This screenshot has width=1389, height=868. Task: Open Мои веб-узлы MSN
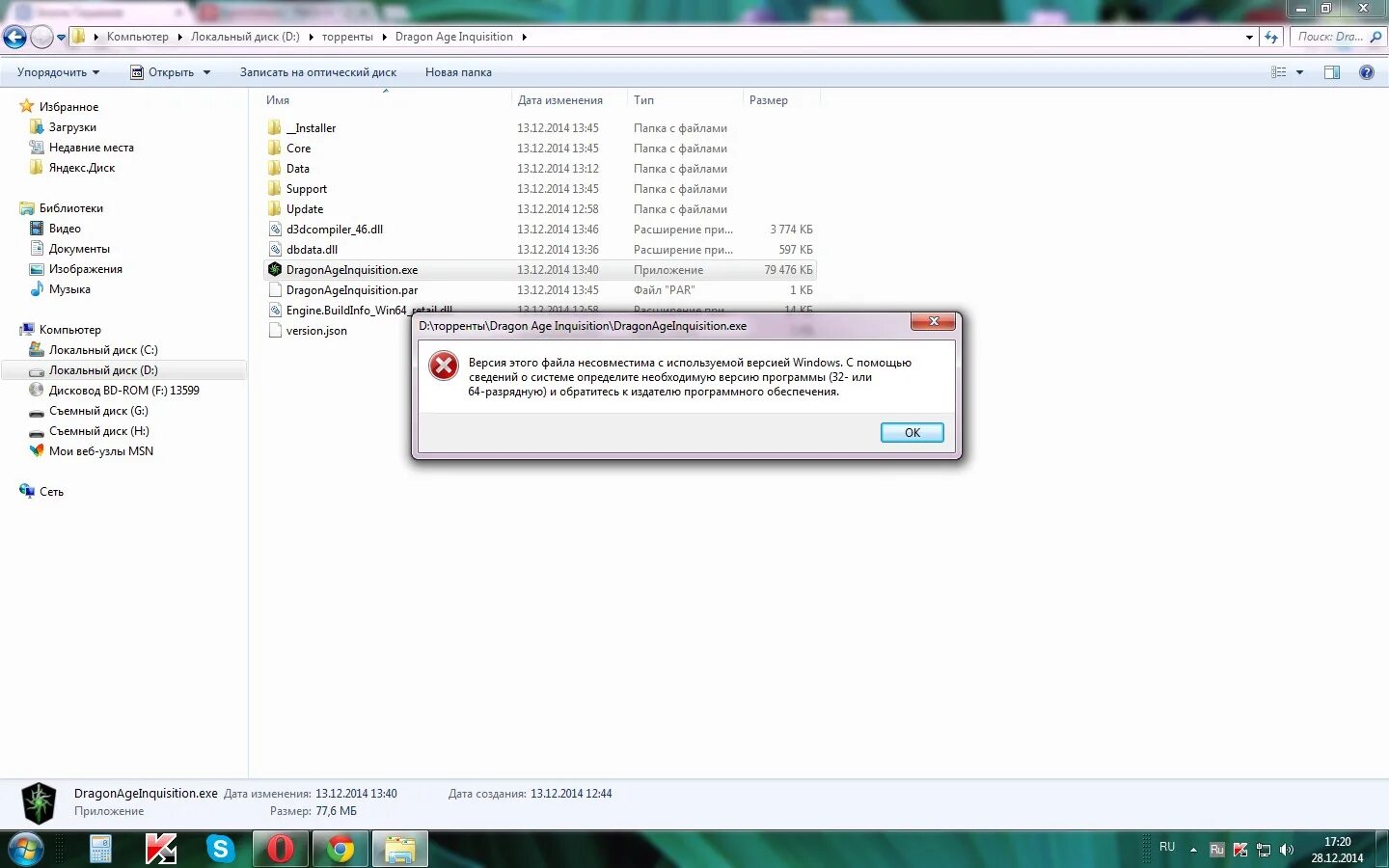click(x=100, y=451)
